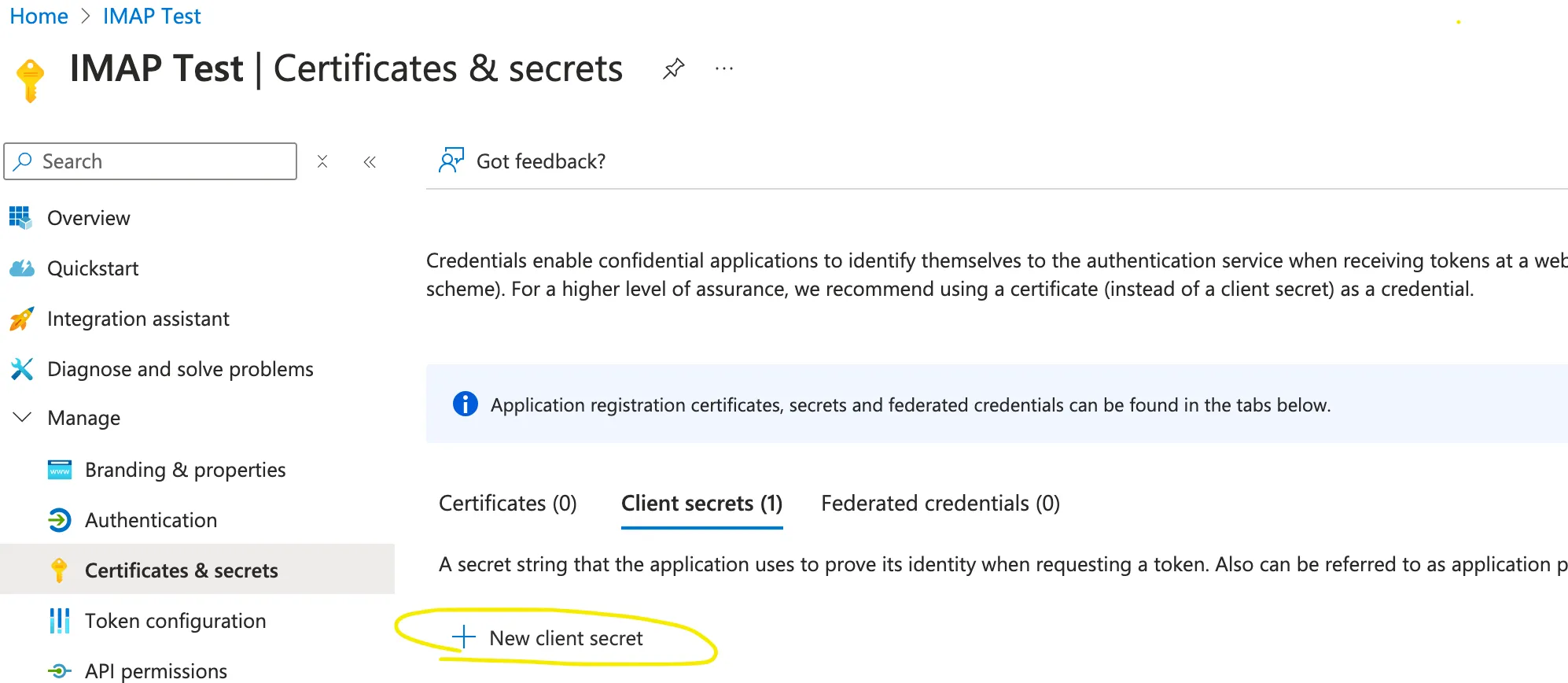This screenshot has height=683, width=1568.
Task: Open Token configuration
Action: 175,621
